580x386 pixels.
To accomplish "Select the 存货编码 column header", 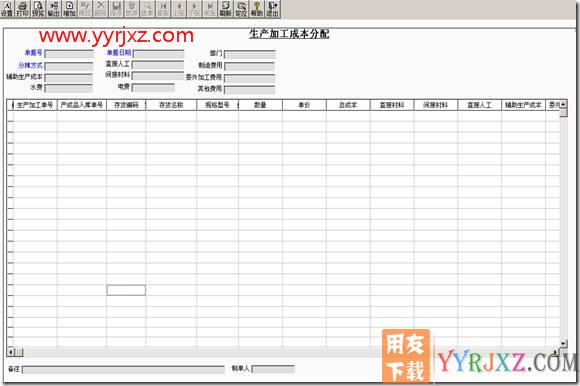I will (126, 105).
